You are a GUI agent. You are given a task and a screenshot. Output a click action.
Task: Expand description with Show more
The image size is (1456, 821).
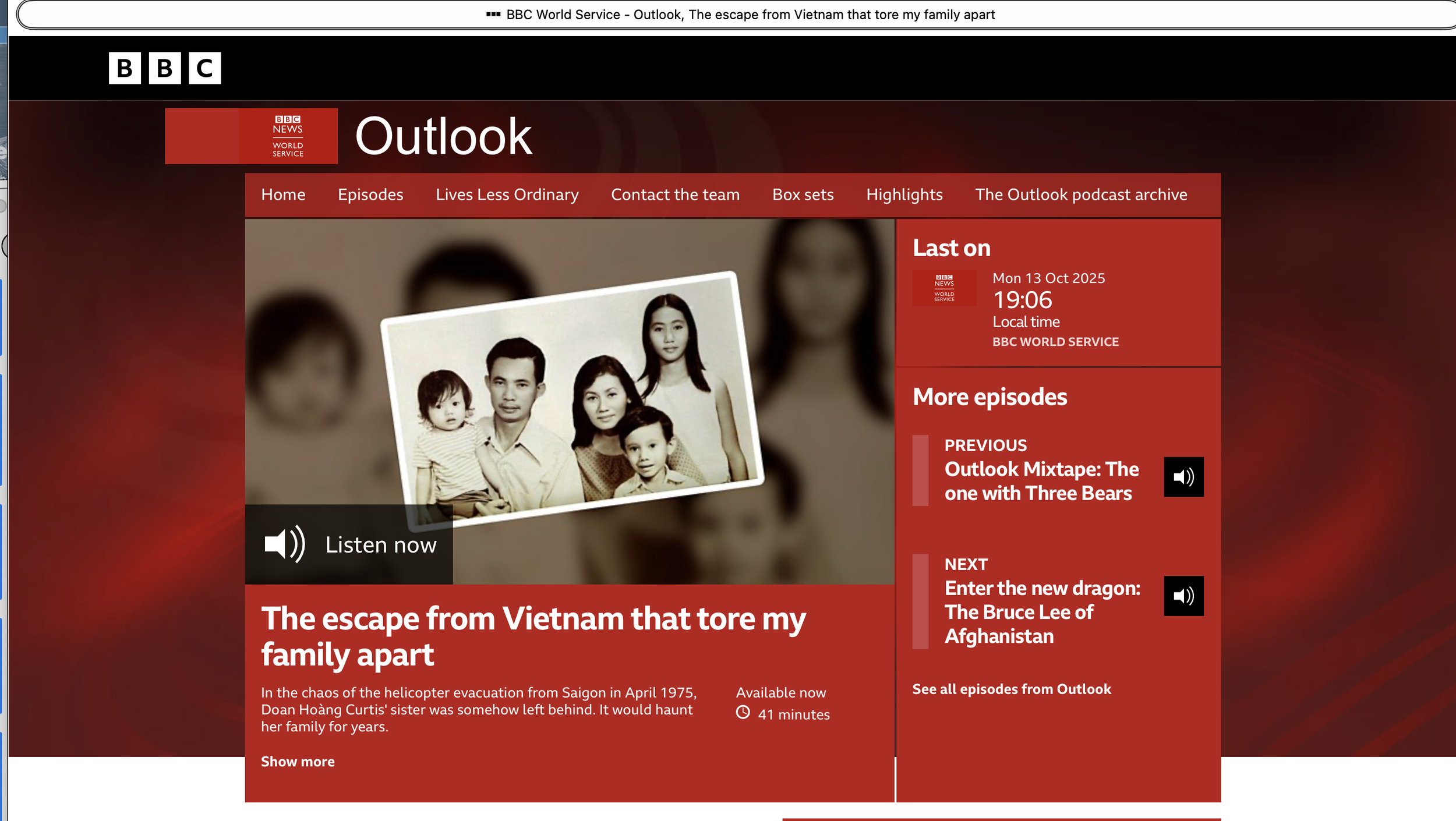tap(298, 762)
